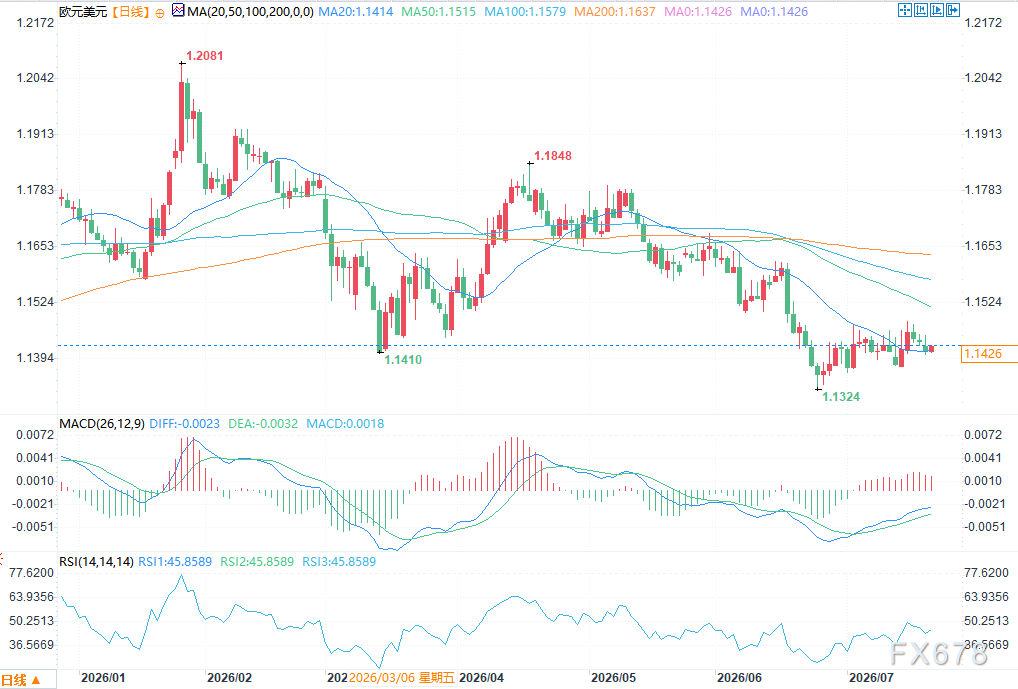Click the 2026/03/06 星期五 date label

point(401,678)
